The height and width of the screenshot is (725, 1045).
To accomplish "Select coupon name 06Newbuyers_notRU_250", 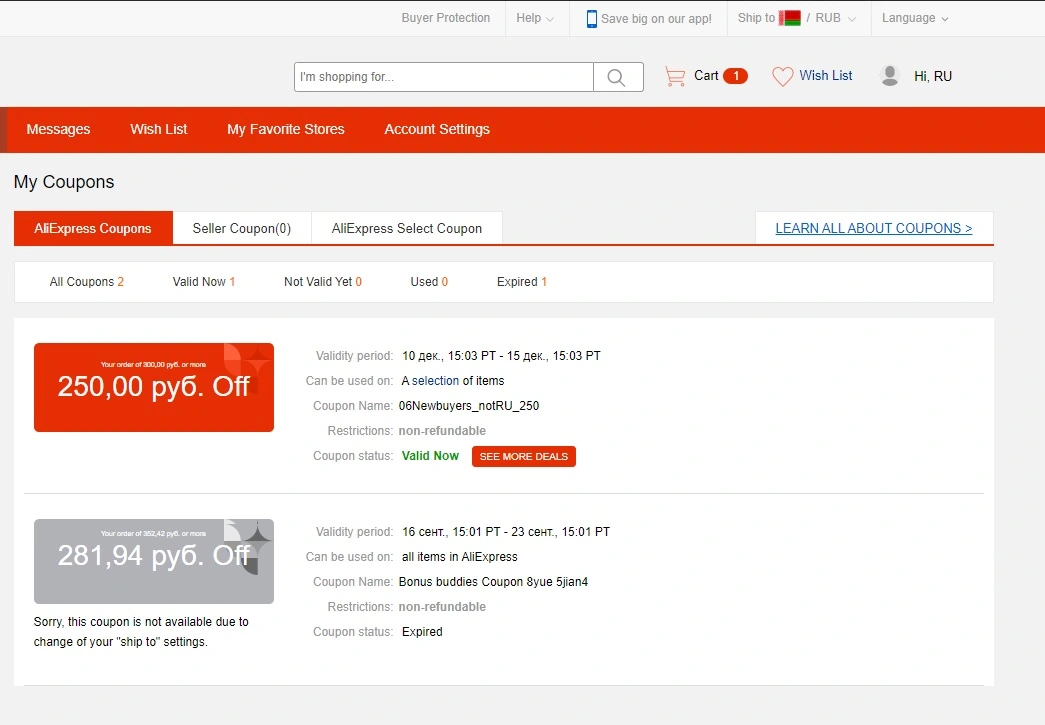I will pos(469,406).
